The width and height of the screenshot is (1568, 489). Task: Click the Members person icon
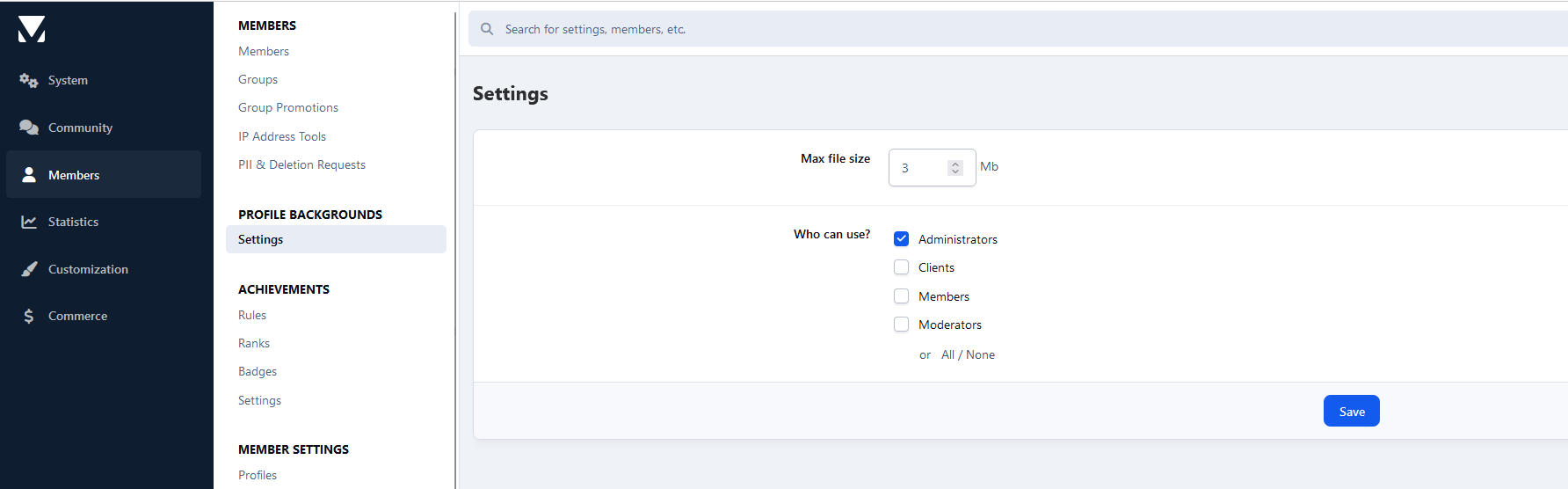pyautogui.click(x=29, y=175)
